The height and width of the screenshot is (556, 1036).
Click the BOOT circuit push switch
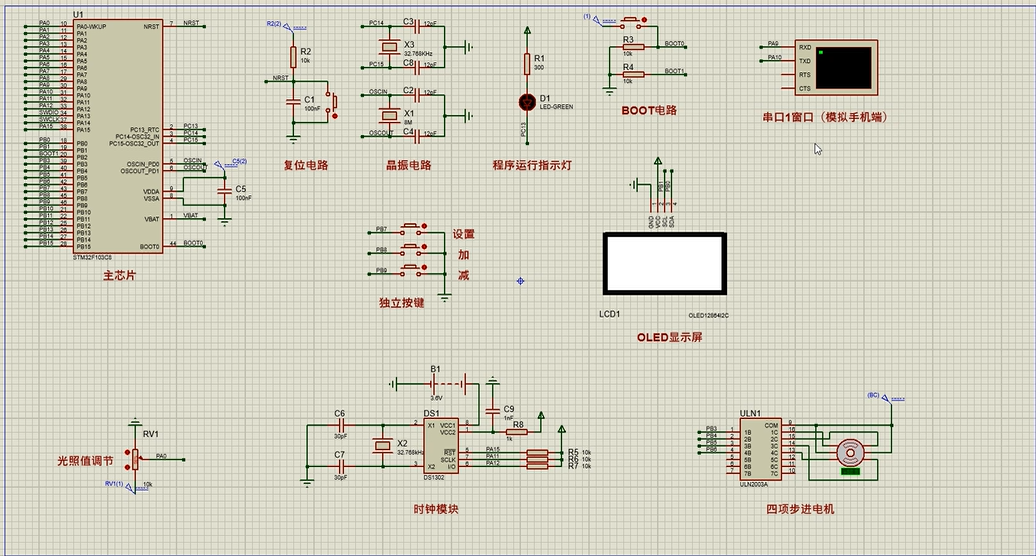click(632, 24)
